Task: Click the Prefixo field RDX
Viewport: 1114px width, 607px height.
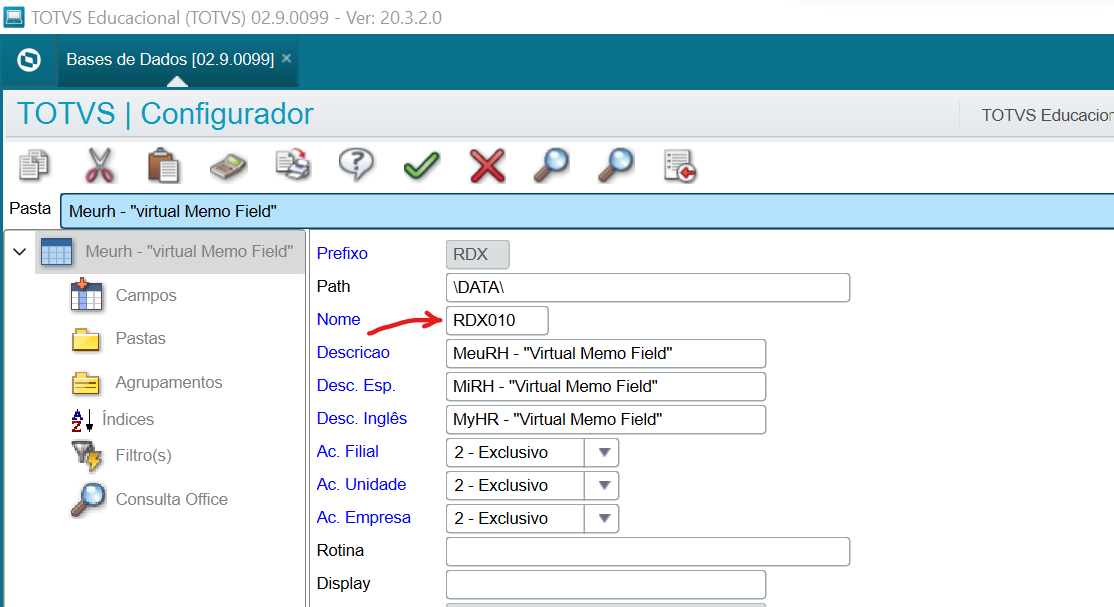Action: tap(477, 254)
